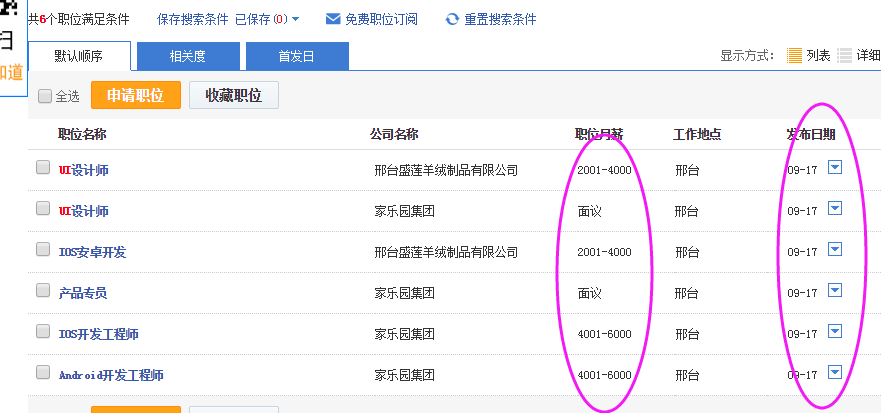
Task: Expand details for 家乐园集团 UI设计师 row
Action: [x=834, y=208]
